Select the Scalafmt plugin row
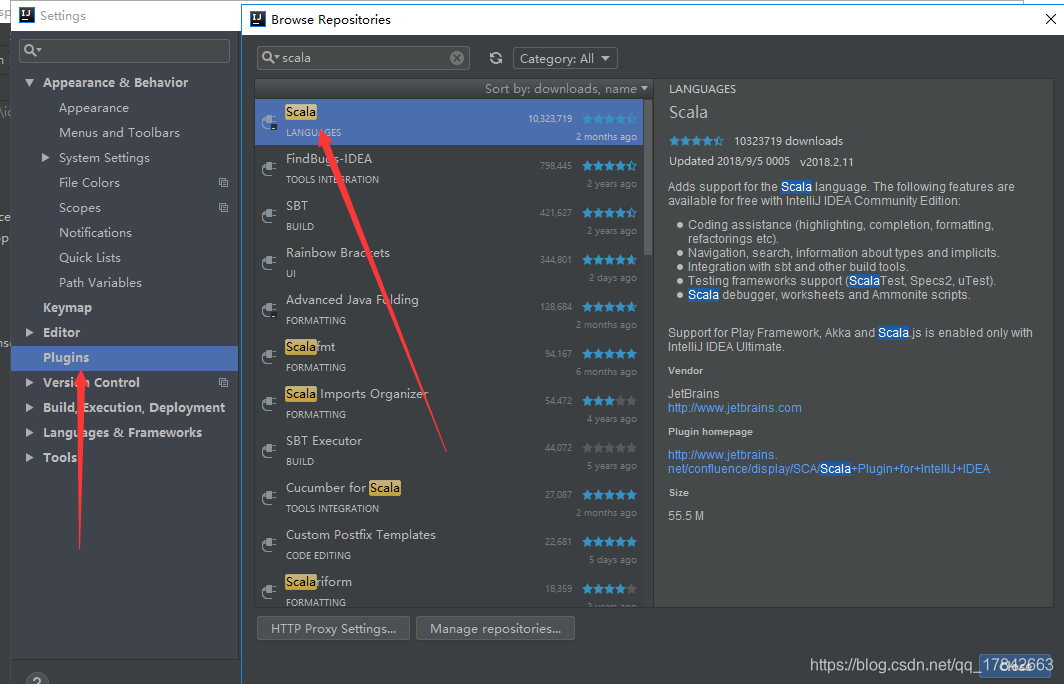 click(x=449, y=357)
